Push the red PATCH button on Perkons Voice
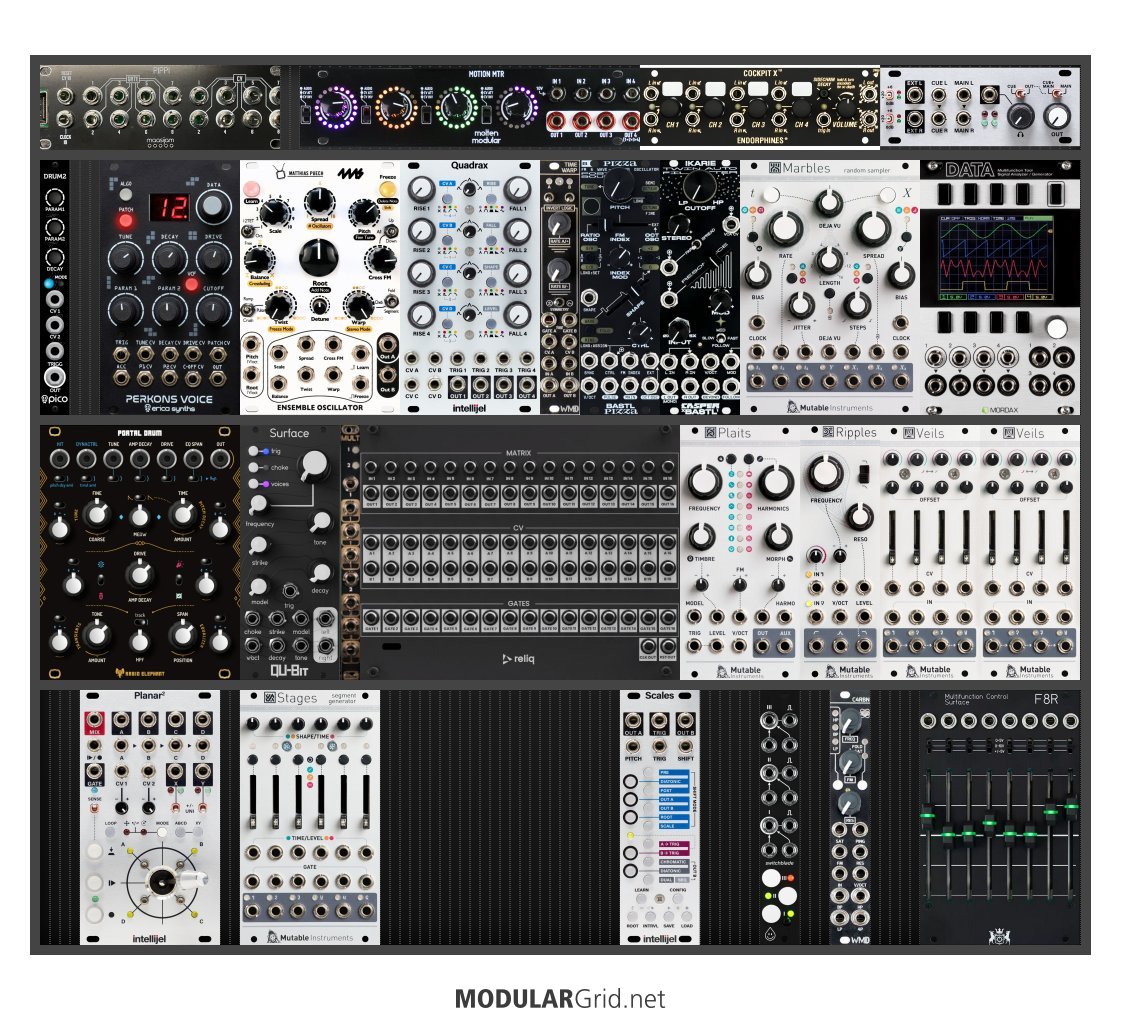 (126, 220)
